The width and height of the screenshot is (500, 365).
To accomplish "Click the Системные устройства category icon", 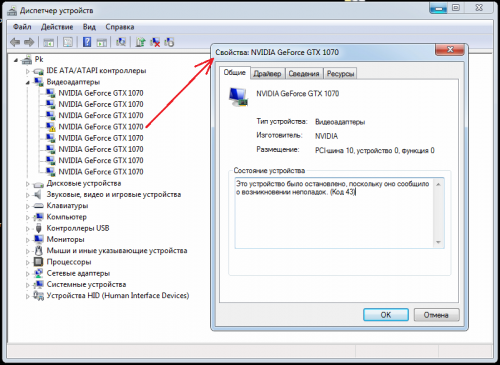I will [39, 285].
